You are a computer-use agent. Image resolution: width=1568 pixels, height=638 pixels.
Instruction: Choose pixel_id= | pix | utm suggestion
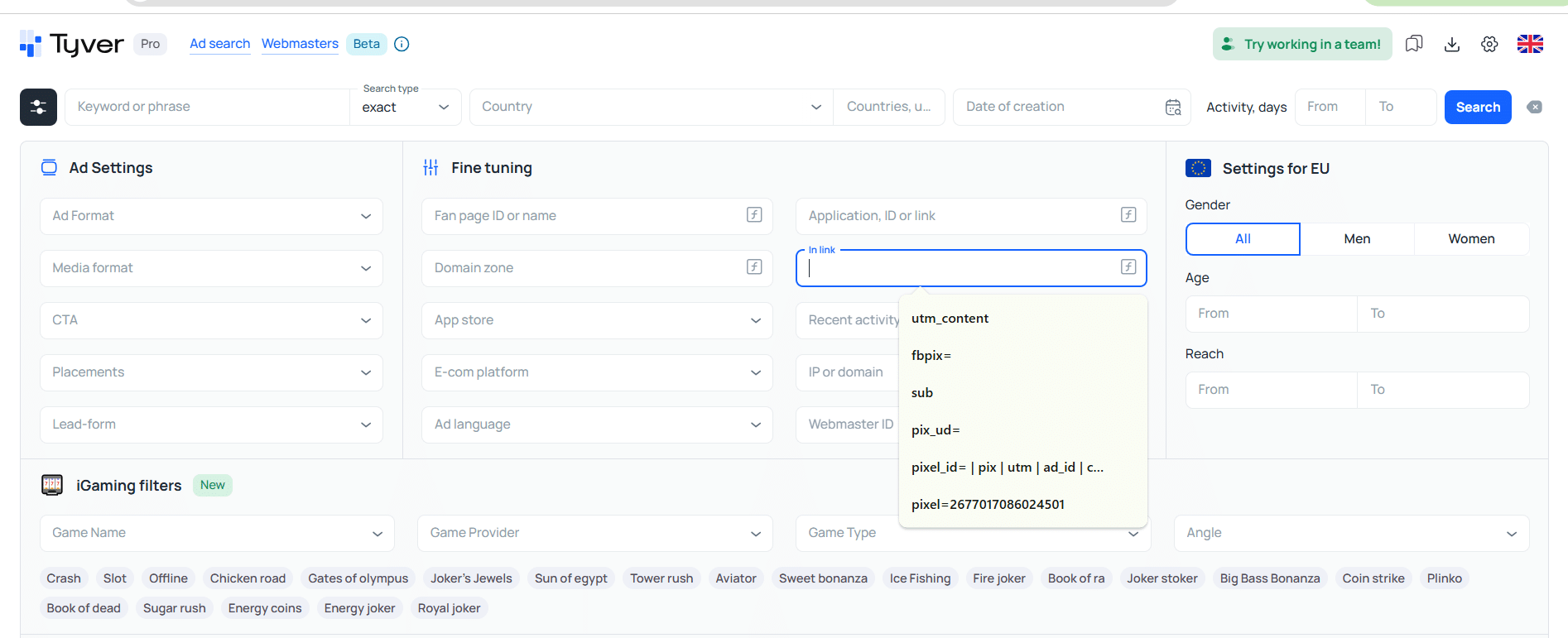[1023, 468]
